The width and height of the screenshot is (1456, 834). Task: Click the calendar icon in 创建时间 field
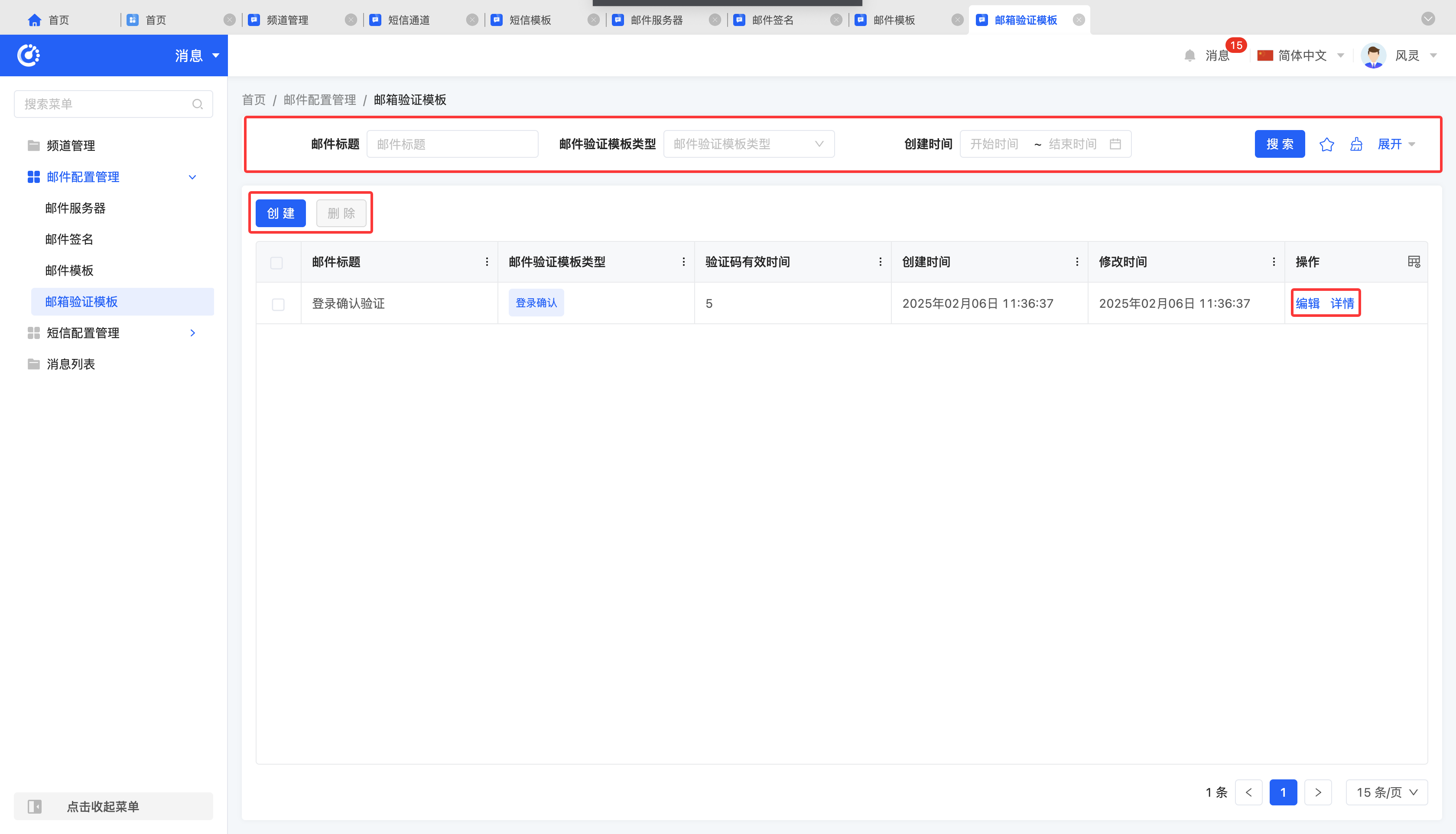[1115, 144]
